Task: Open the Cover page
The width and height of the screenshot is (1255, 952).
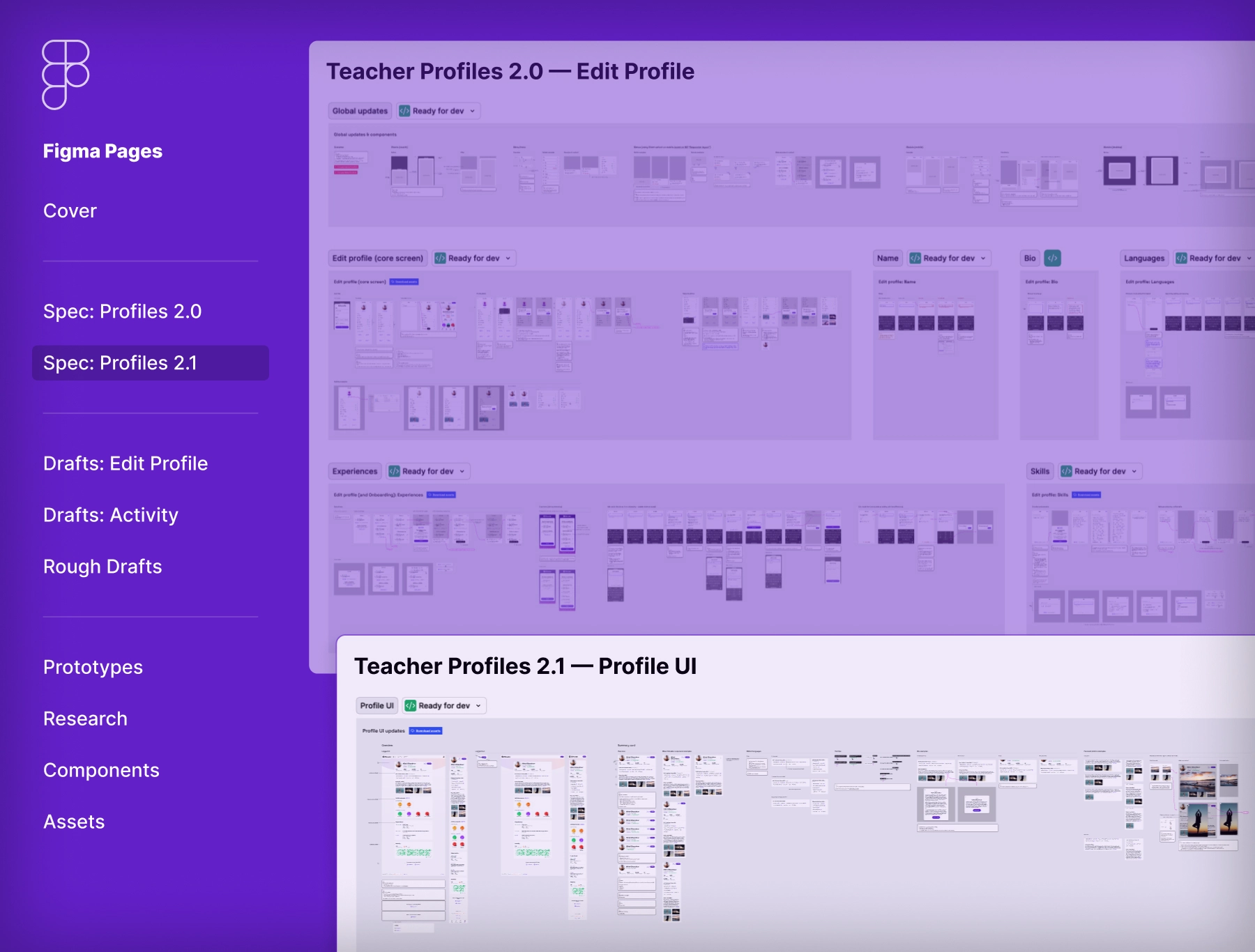Action: pyautogui.click(x=70, y=210)
